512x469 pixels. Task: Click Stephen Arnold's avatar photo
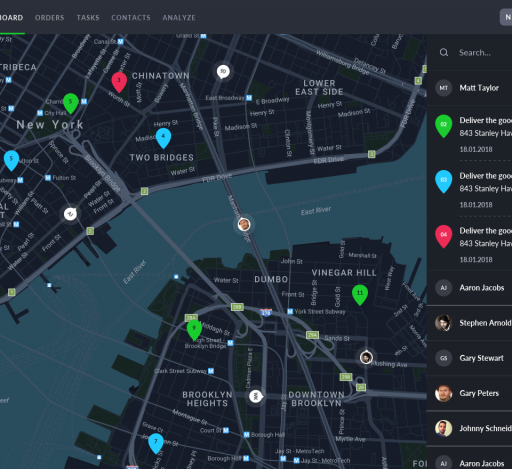443,323
